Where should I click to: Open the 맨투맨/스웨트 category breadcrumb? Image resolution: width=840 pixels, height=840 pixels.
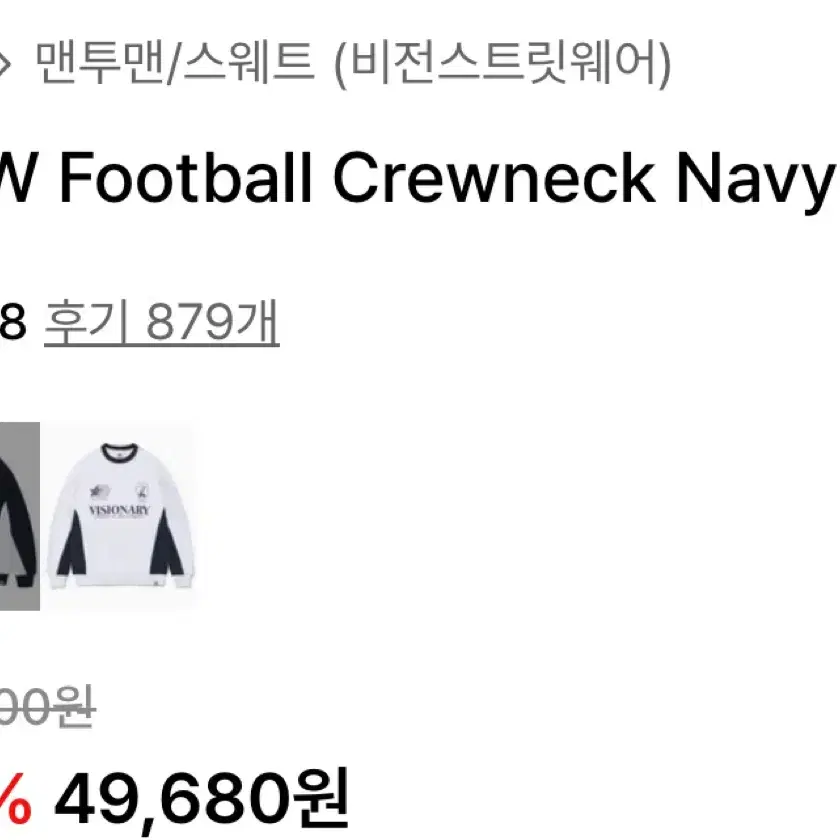tap(175, 63)
